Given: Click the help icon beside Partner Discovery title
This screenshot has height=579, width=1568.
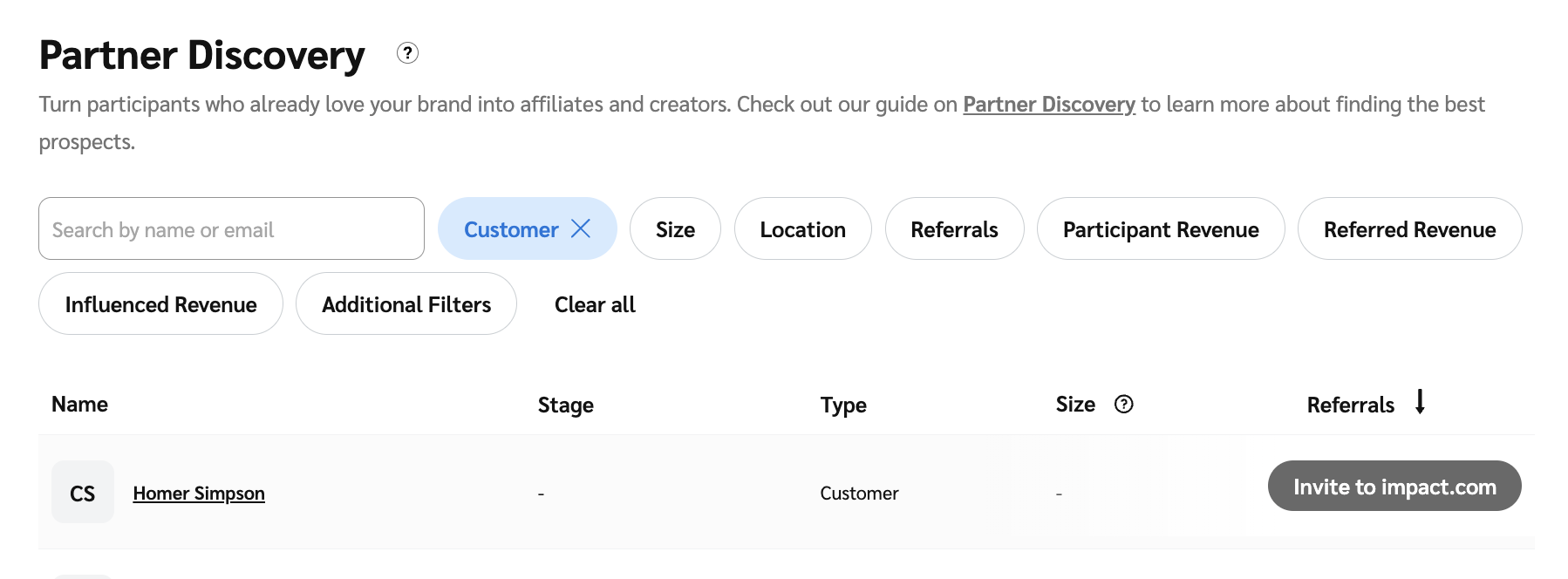Looking at the screenshot, I should coord(407,53).
